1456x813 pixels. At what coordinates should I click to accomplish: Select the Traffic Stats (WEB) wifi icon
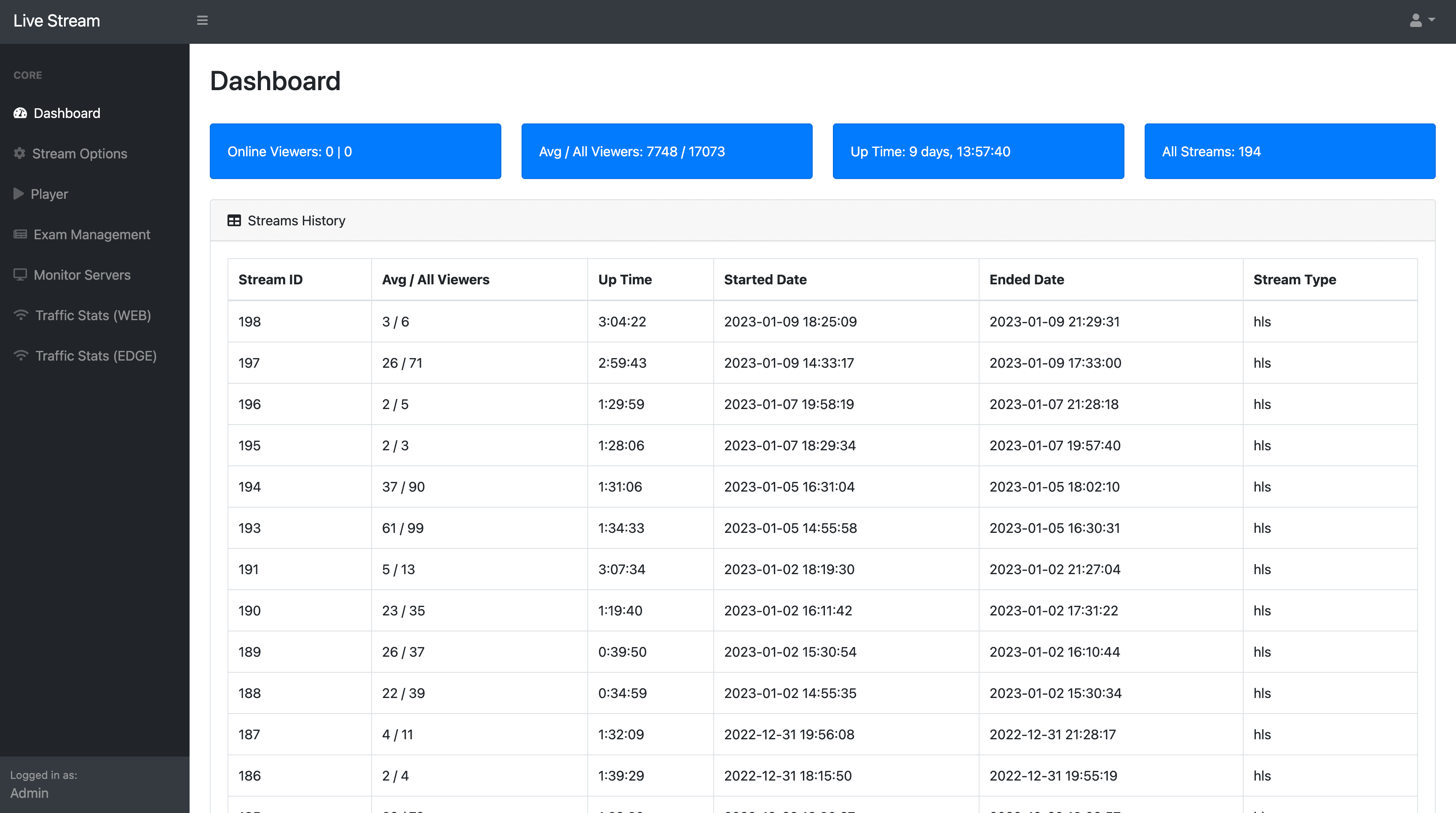coord(20,315)
